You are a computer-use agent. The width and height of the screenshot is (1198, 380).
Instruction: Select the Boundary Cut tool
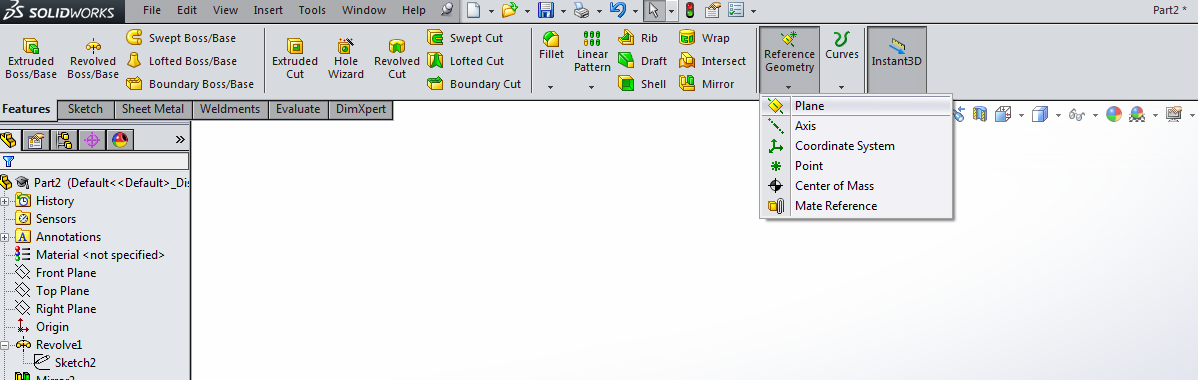tap(474, 84)
